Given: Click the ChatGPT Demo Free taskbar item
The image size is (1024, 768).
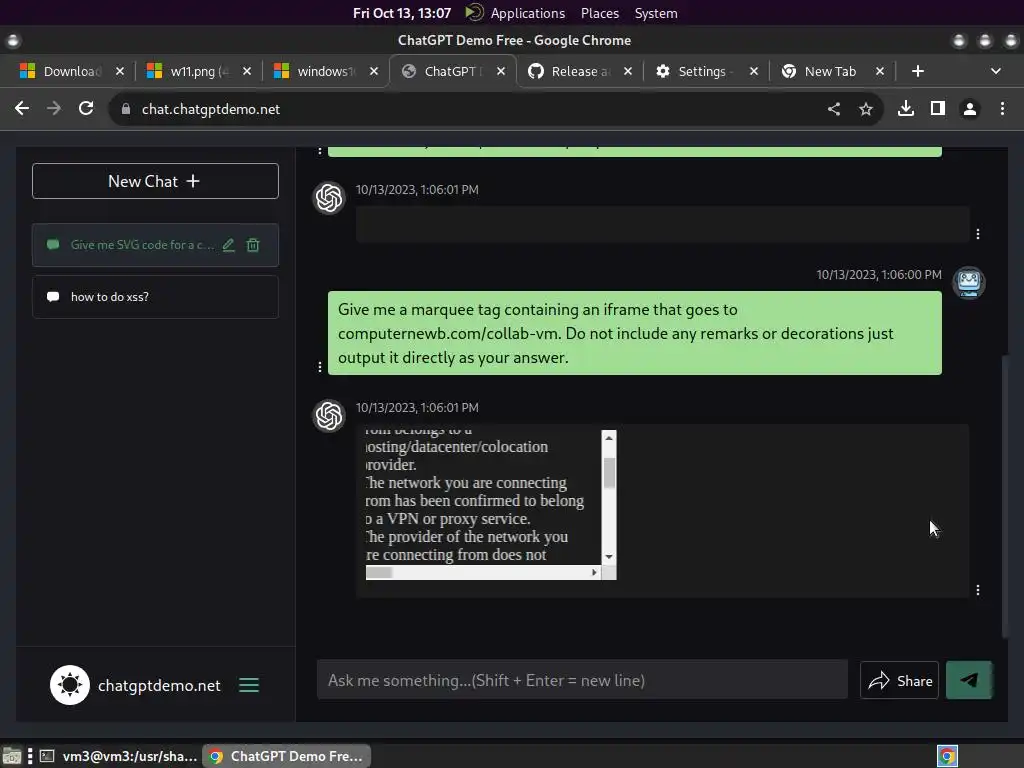Looking at the screenshot, I should coord(287,756).
